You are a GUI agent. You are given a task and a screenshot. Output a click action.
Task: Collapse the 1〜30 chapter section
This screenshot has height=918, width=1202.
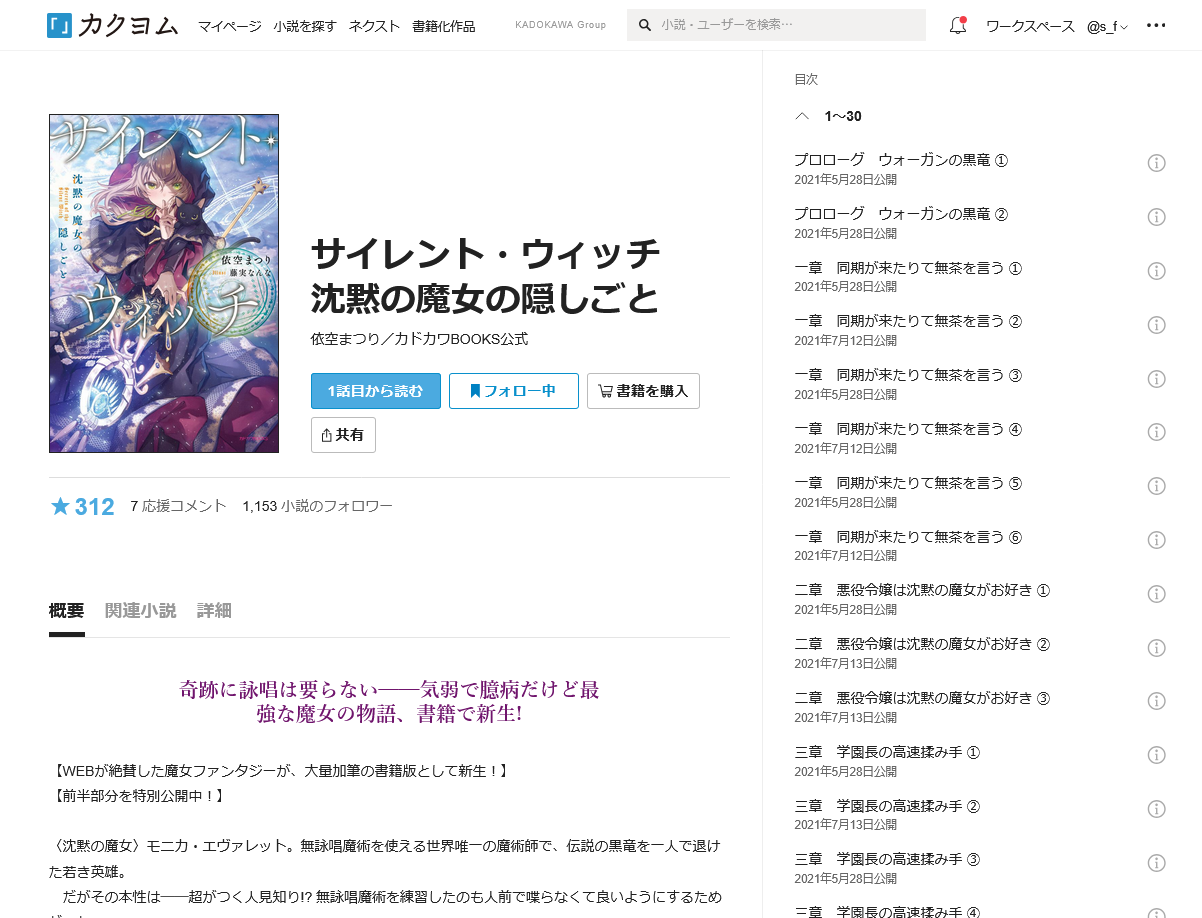click(802, 117)
